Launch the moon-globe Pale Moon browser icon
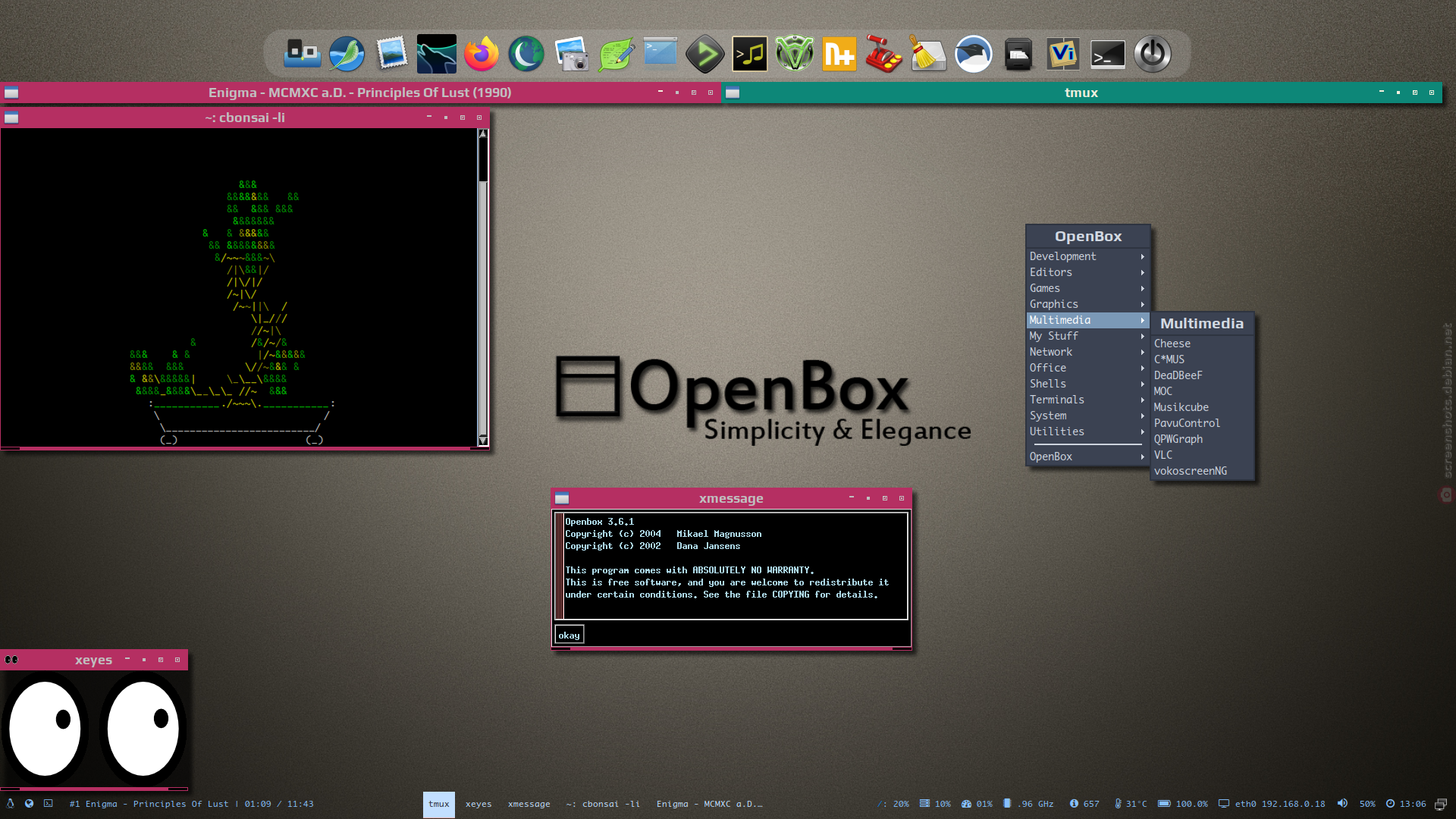The width and height of the screenshot is (1456, 819). pos(526,55)
